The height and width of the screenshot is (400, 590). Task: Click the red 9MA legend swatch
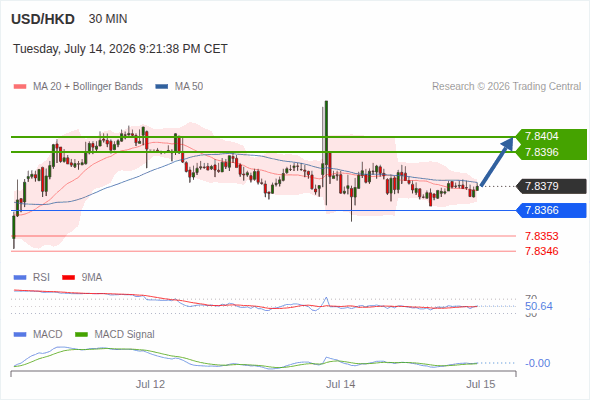[68, 278]
